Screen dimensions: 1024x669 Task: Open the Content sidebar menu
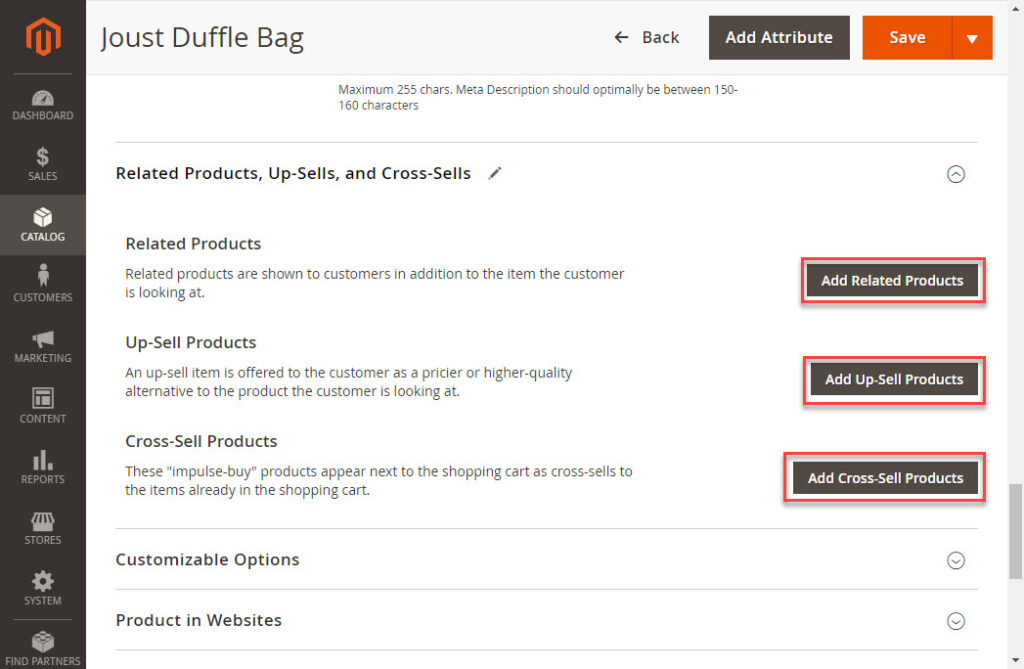point(43,406)
